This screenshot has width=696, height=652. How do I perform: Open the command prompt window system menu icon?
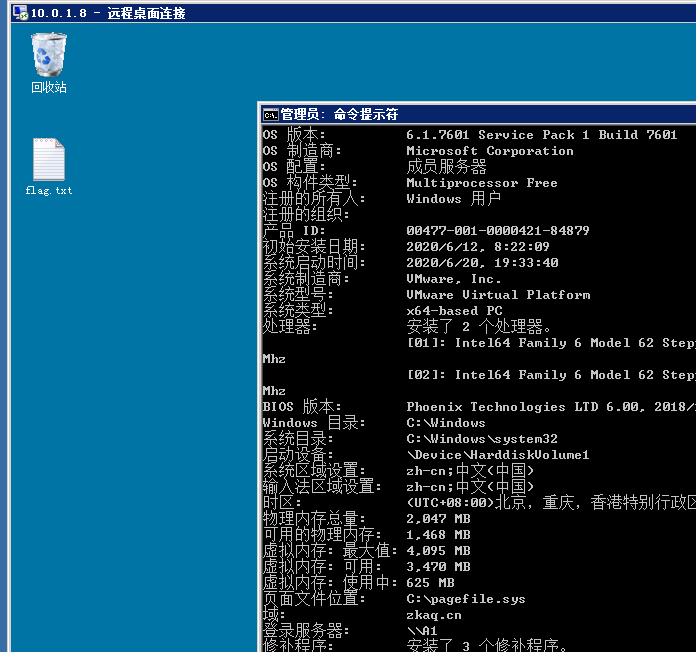click(x=270, y=115)
